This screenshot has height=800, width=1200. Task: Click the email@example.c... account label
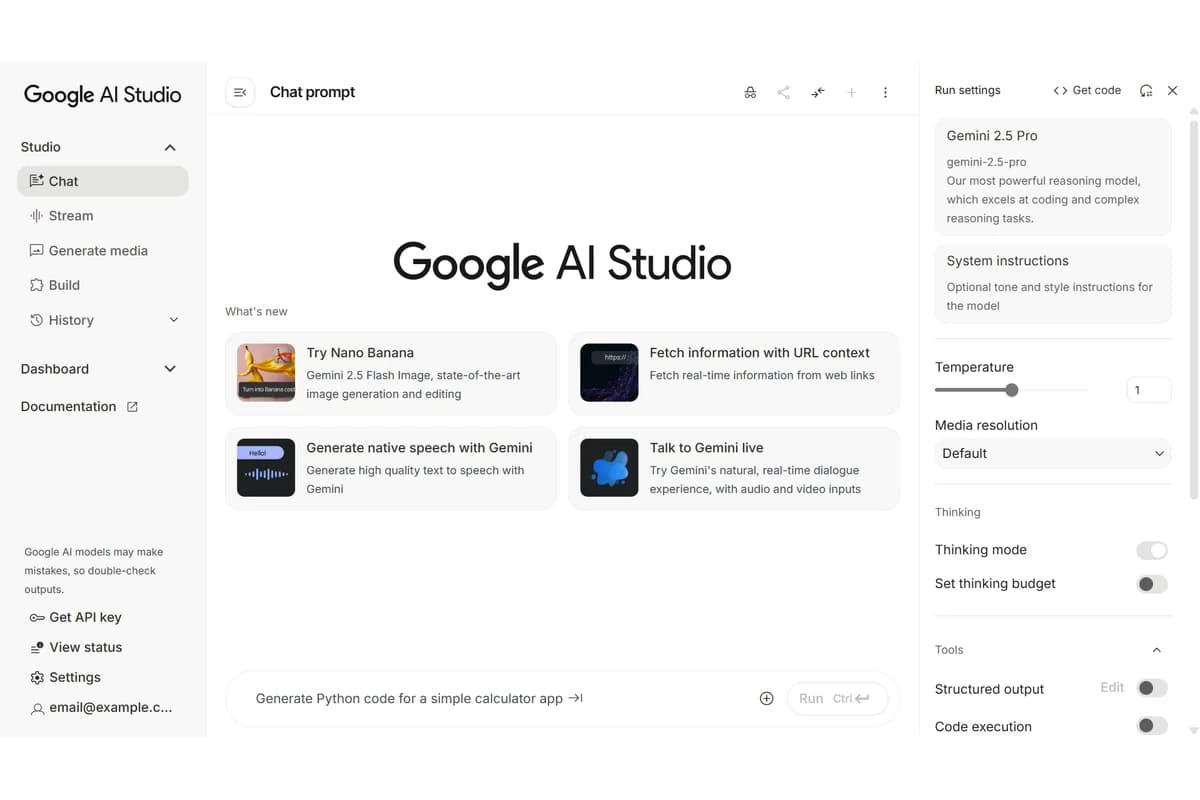pos(110,708)
